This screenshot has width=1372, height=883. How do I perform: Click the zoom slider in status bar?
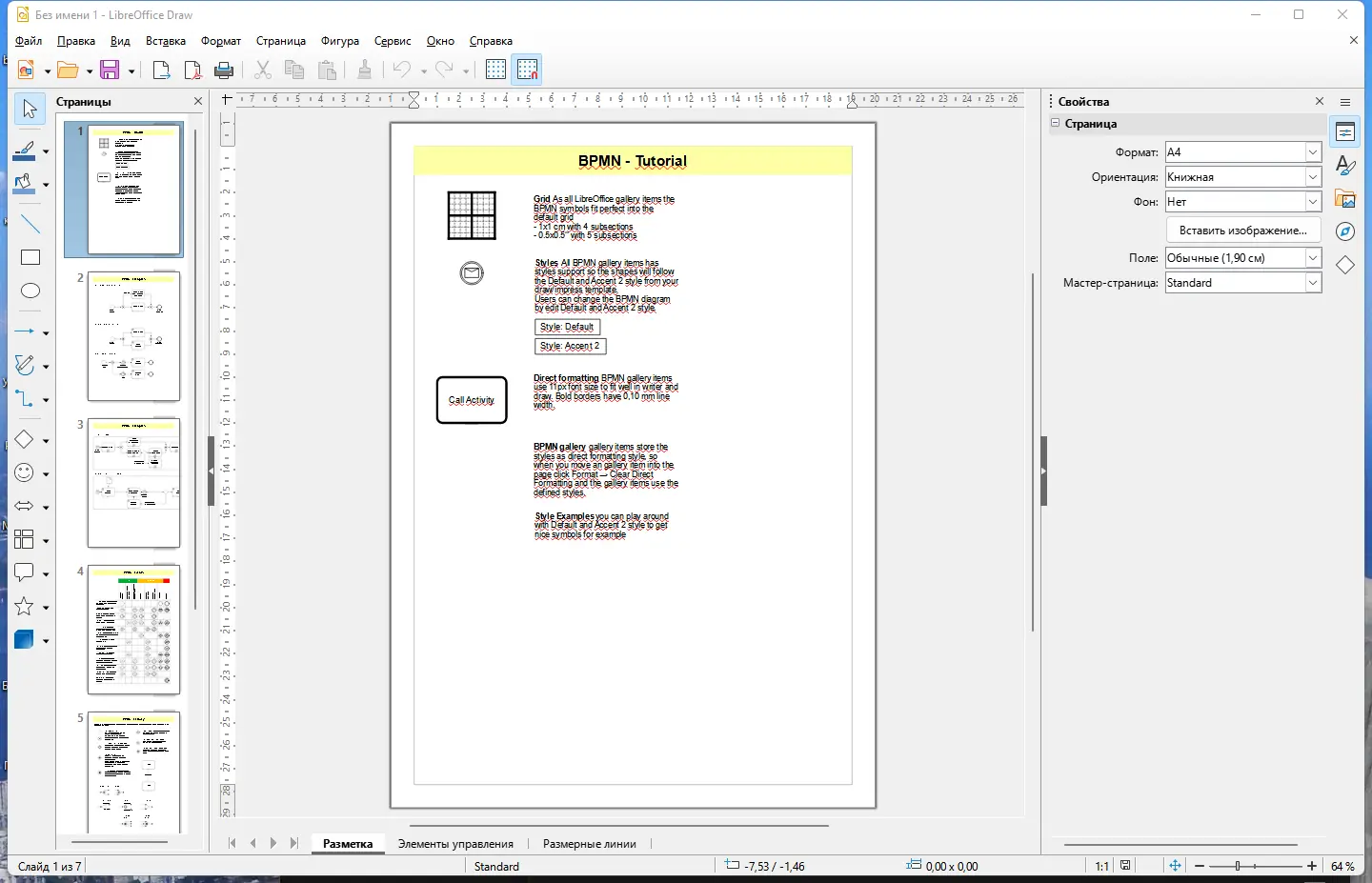click(x=1256, y=866)
